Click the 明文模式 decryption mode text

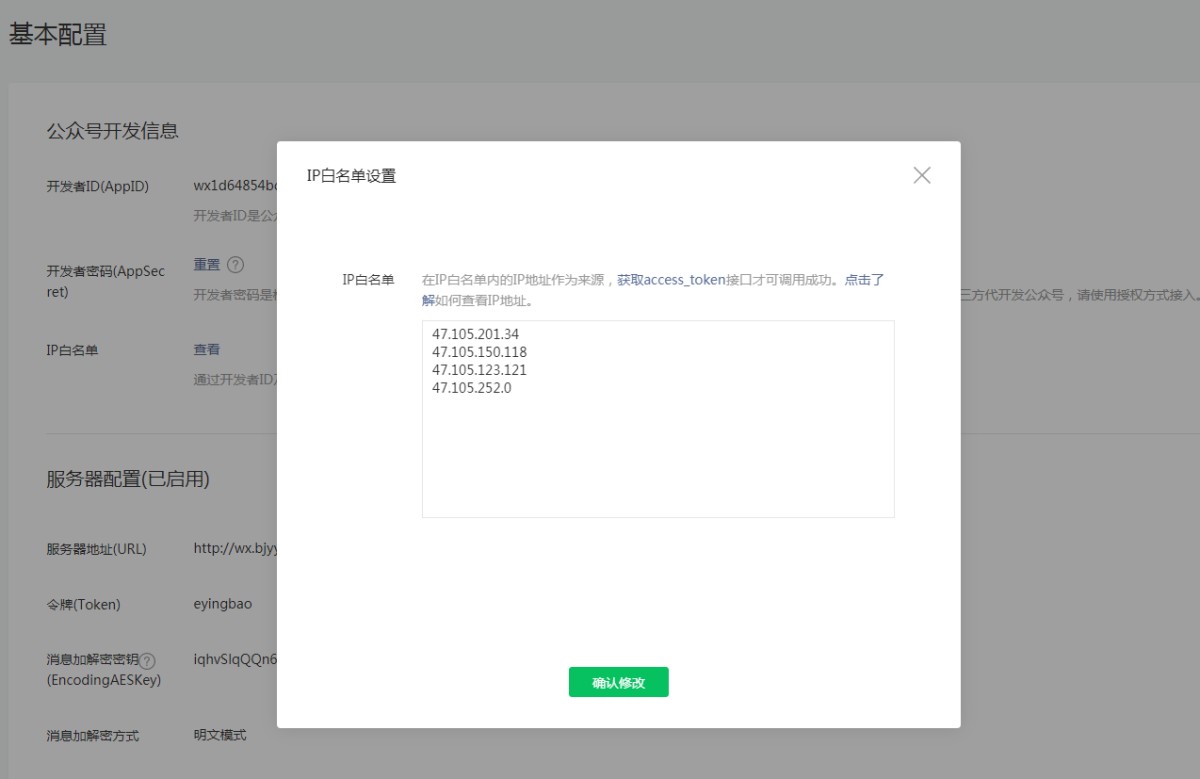tap(219, 735)
